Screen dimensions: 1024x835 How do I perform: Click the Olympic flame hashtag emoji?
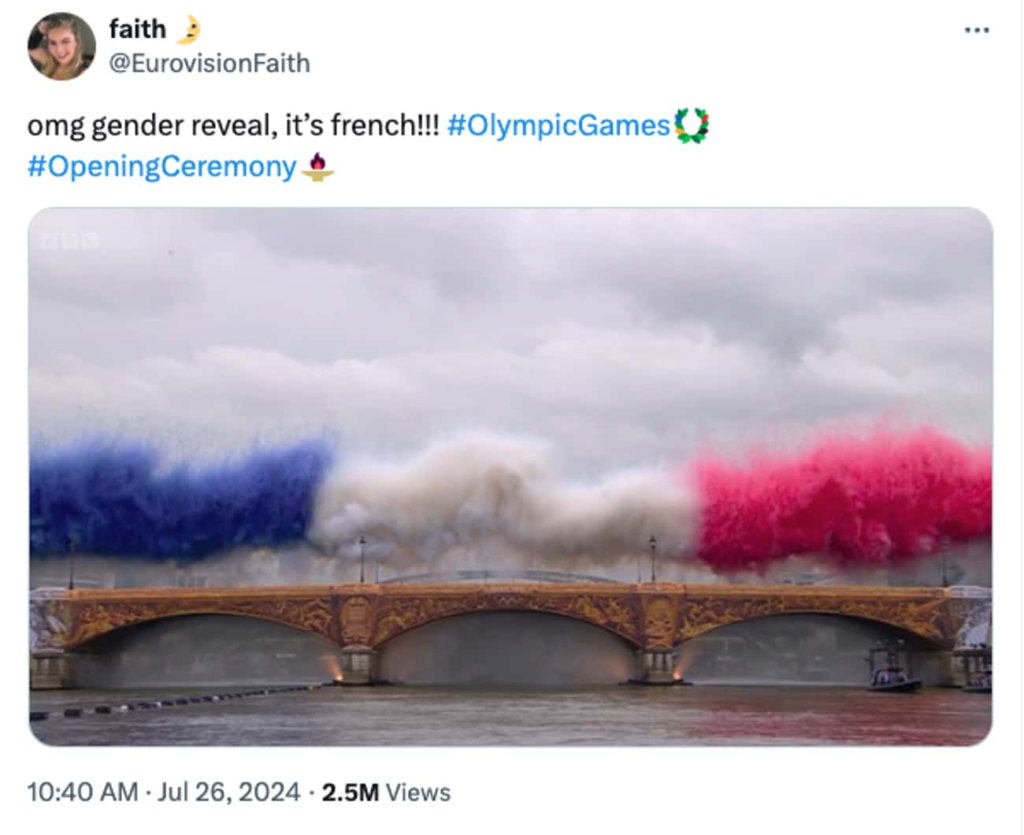[x=318, y=166]
